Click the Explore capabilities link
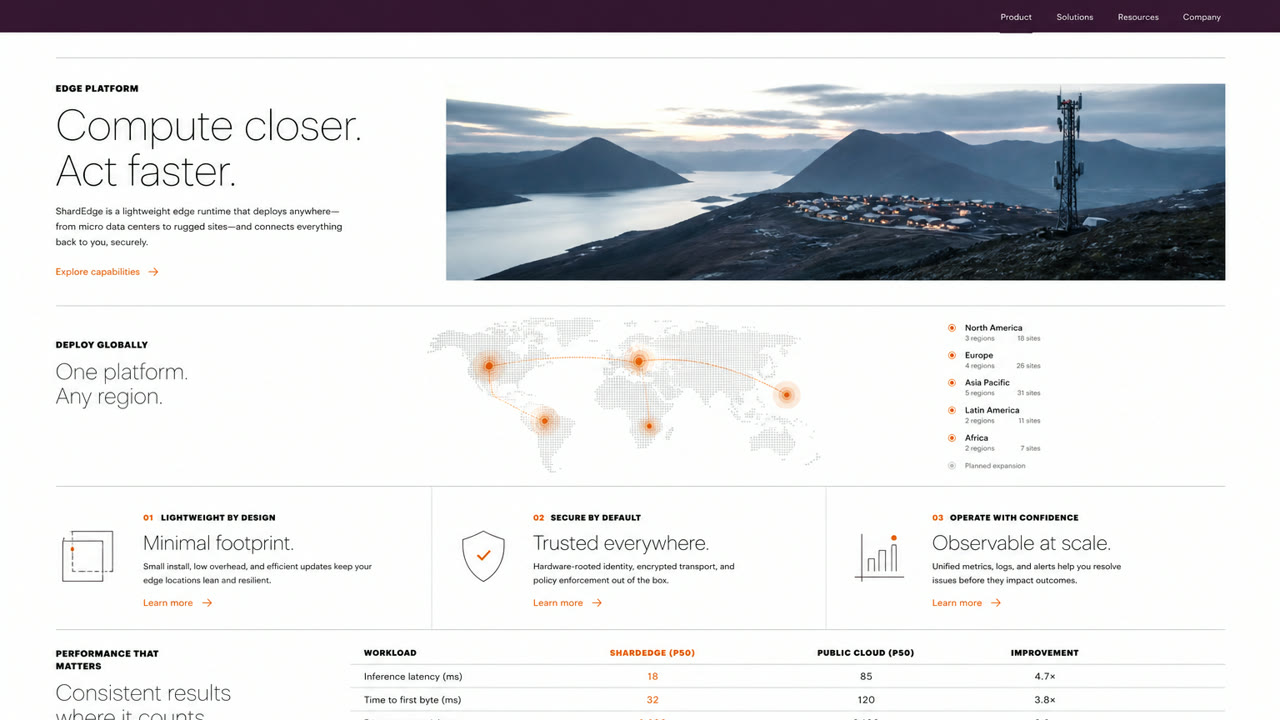Image resolution: width=1280 pixels, height=720 pixels. tap(98, 272)
